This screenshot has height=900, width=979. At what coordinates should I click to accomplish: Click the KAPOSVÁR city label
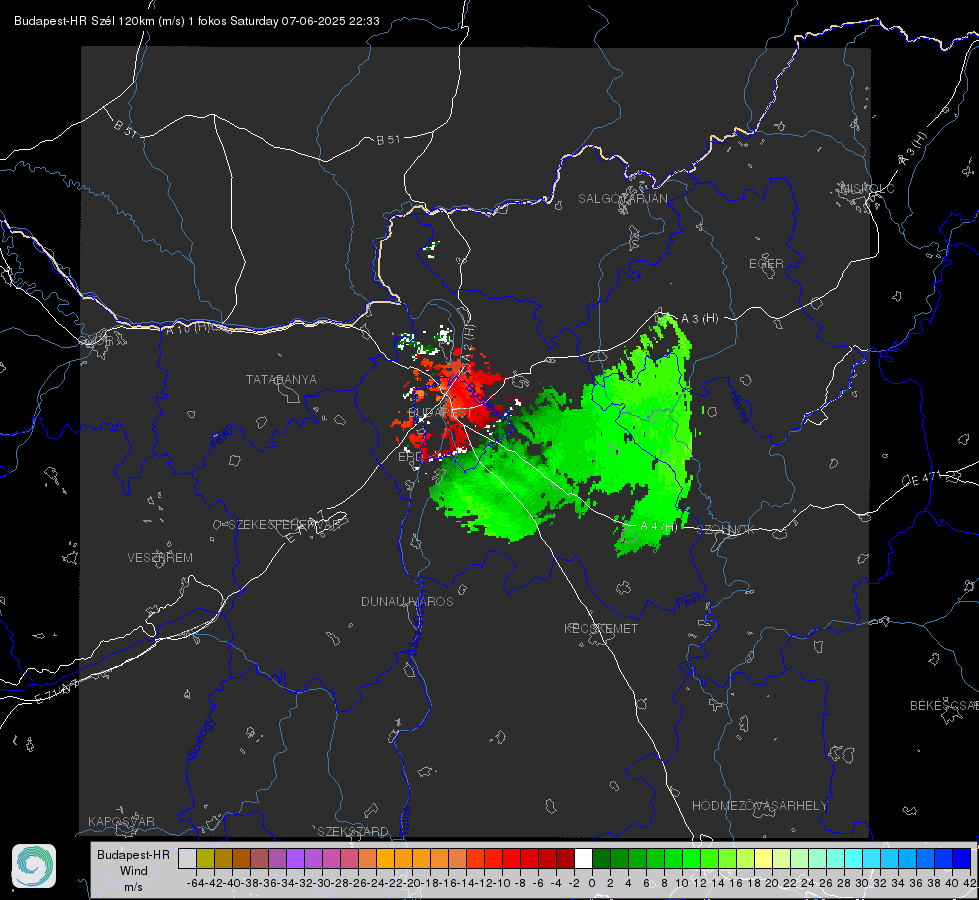pos(121,821)
